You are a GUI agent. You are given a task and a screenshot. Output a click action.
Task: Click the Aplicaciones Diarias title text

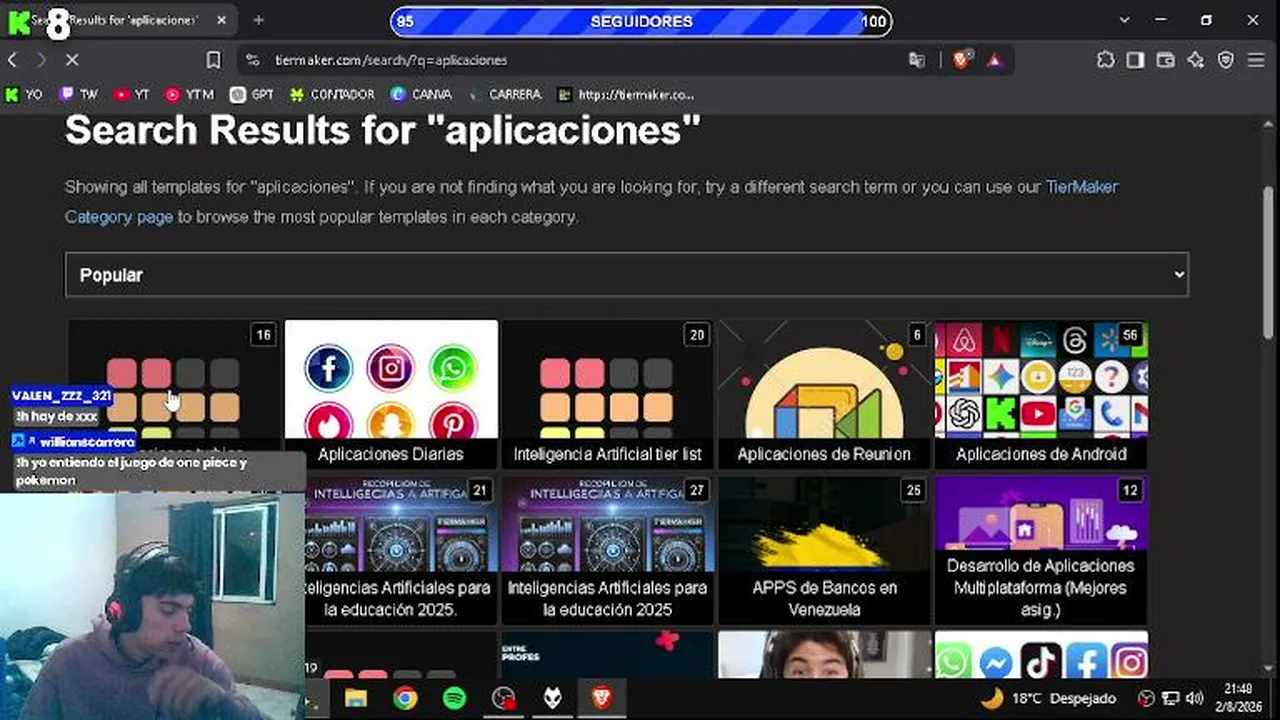391,454
